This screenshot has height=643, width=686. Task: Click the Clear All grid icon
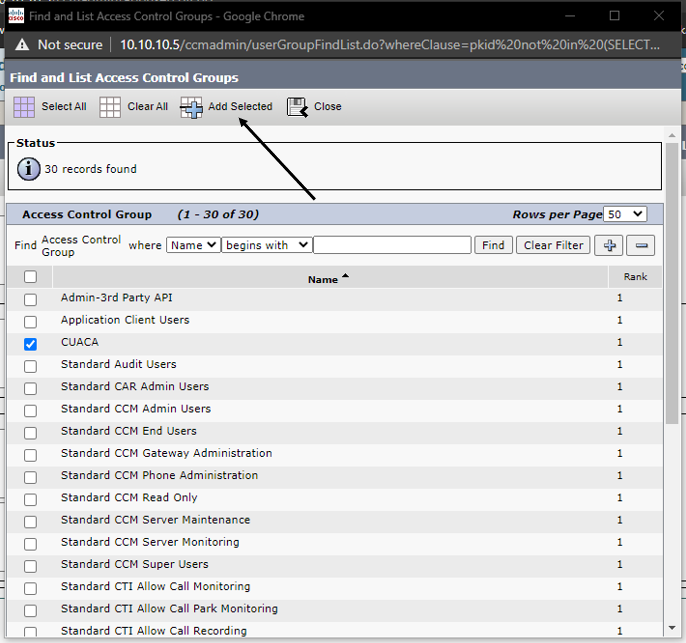(x=110, y=107)
